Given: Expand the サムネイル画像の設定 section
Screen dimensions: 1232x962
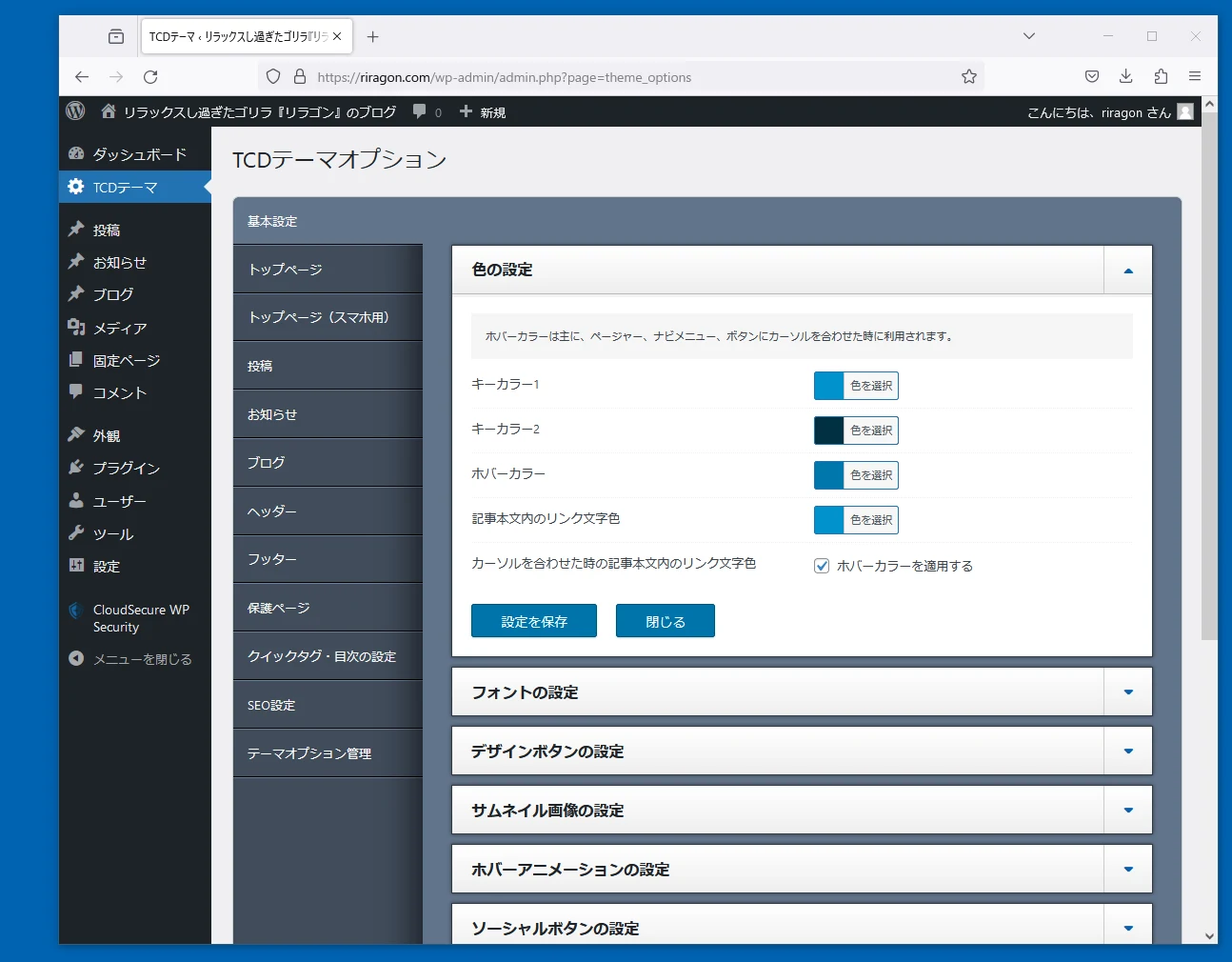Looking at the screenshot, I should tap(1128, 811).
